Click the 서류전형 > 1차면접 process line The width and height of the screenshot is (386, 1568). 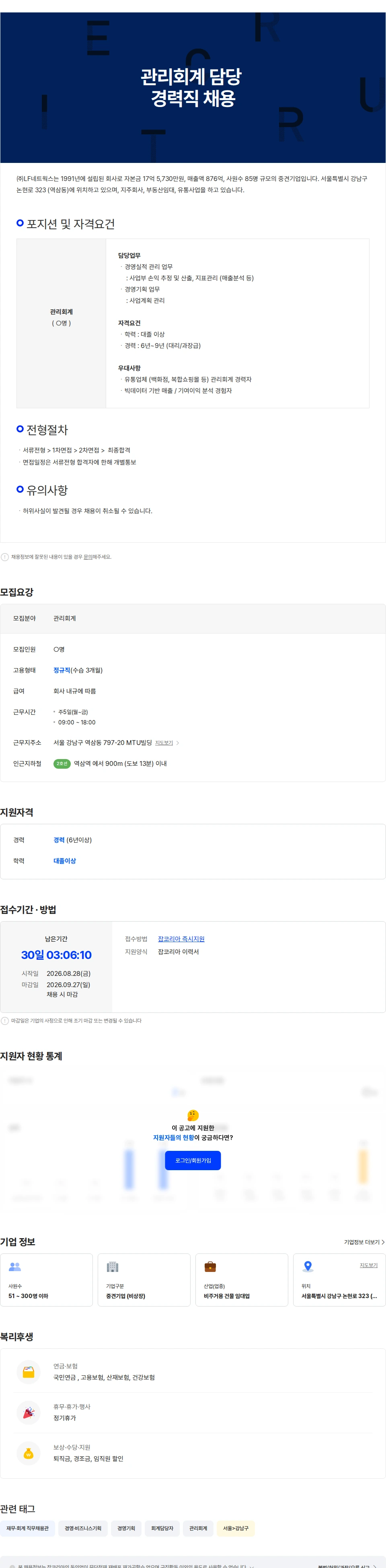(x=76, y=450)
